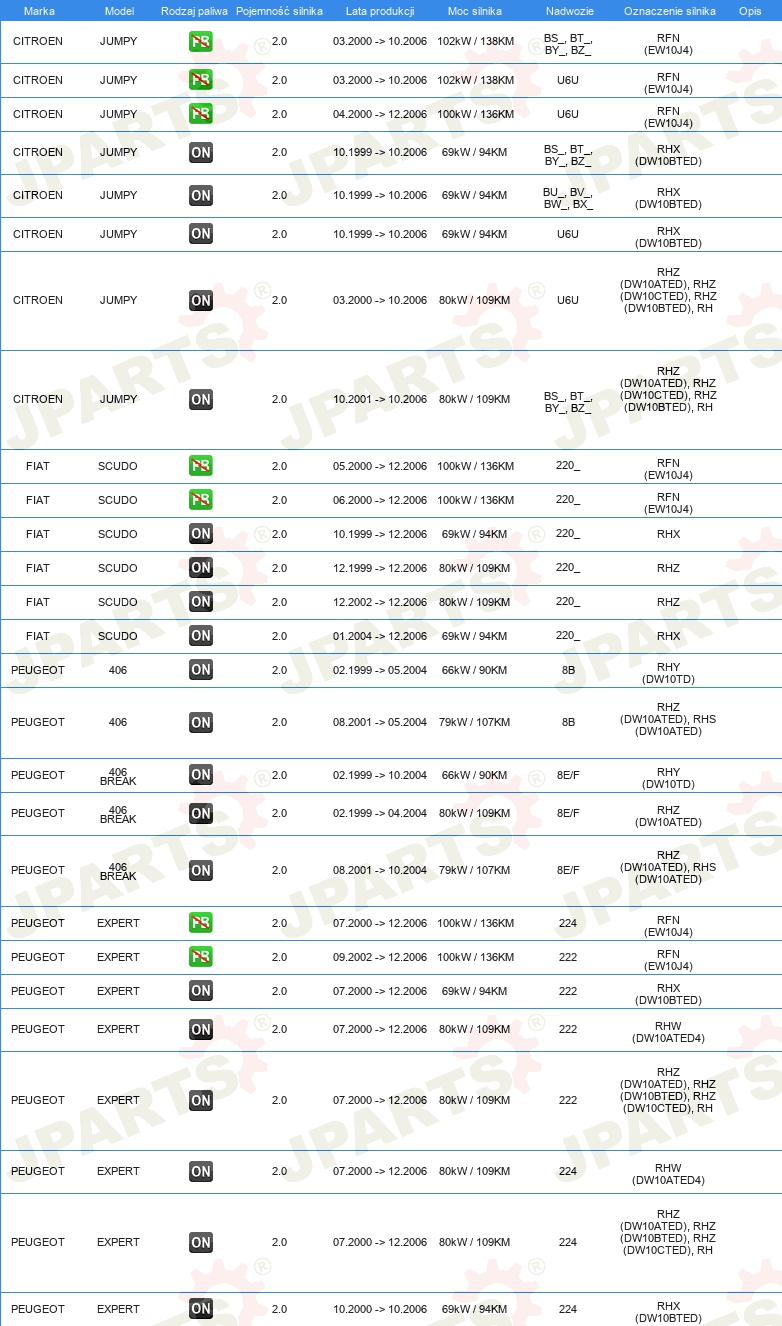Click the Nadwozie column header
Image resolution: width=782 pixels, height=1326 pixels.
pyautogui.click(x=568, y=11)
